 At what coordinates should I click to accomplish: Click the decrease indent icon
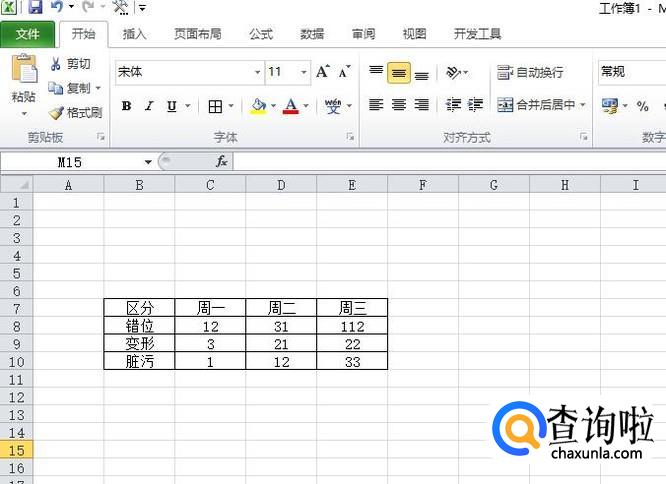point(453,105)
